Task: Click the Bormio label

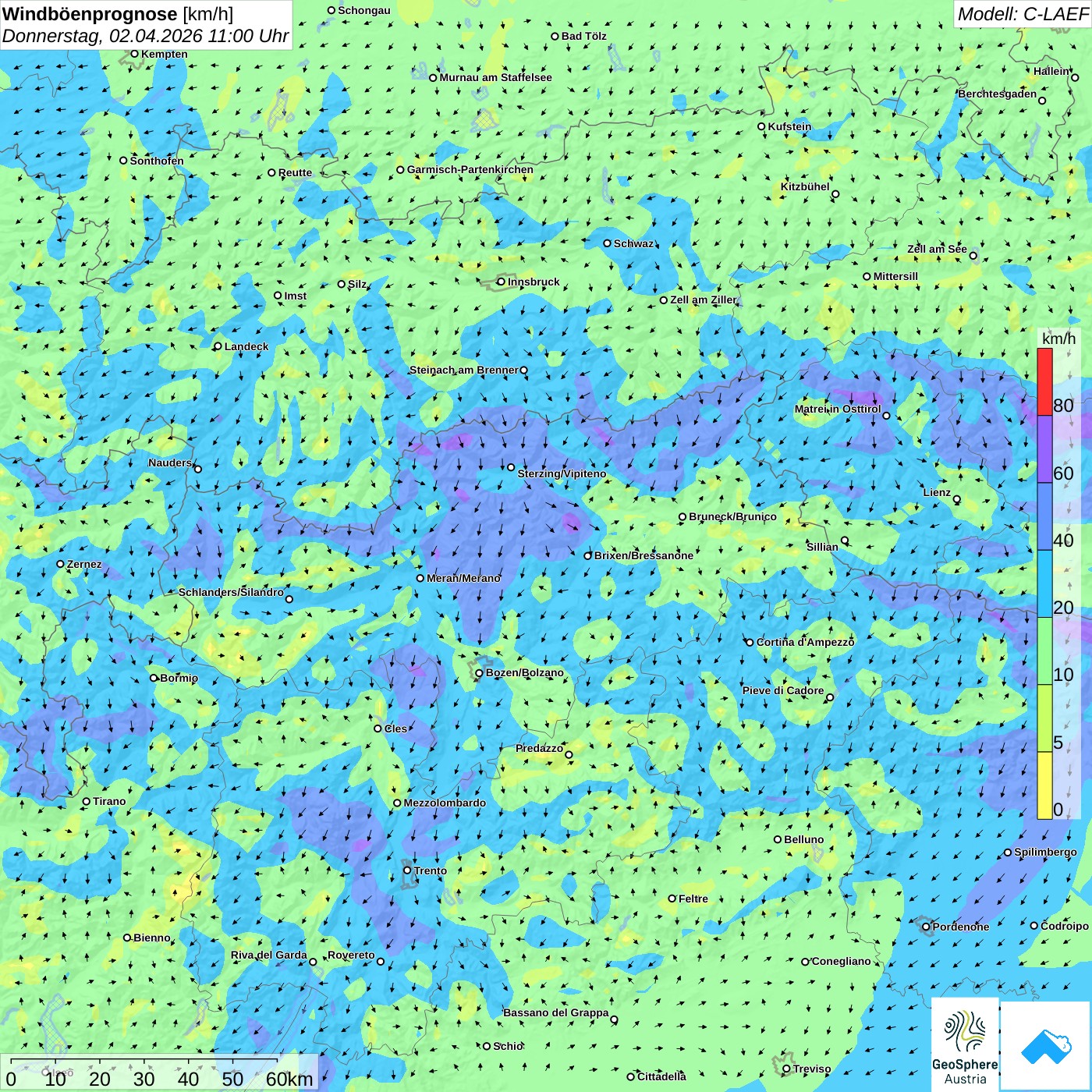Action: coord(179,678)
